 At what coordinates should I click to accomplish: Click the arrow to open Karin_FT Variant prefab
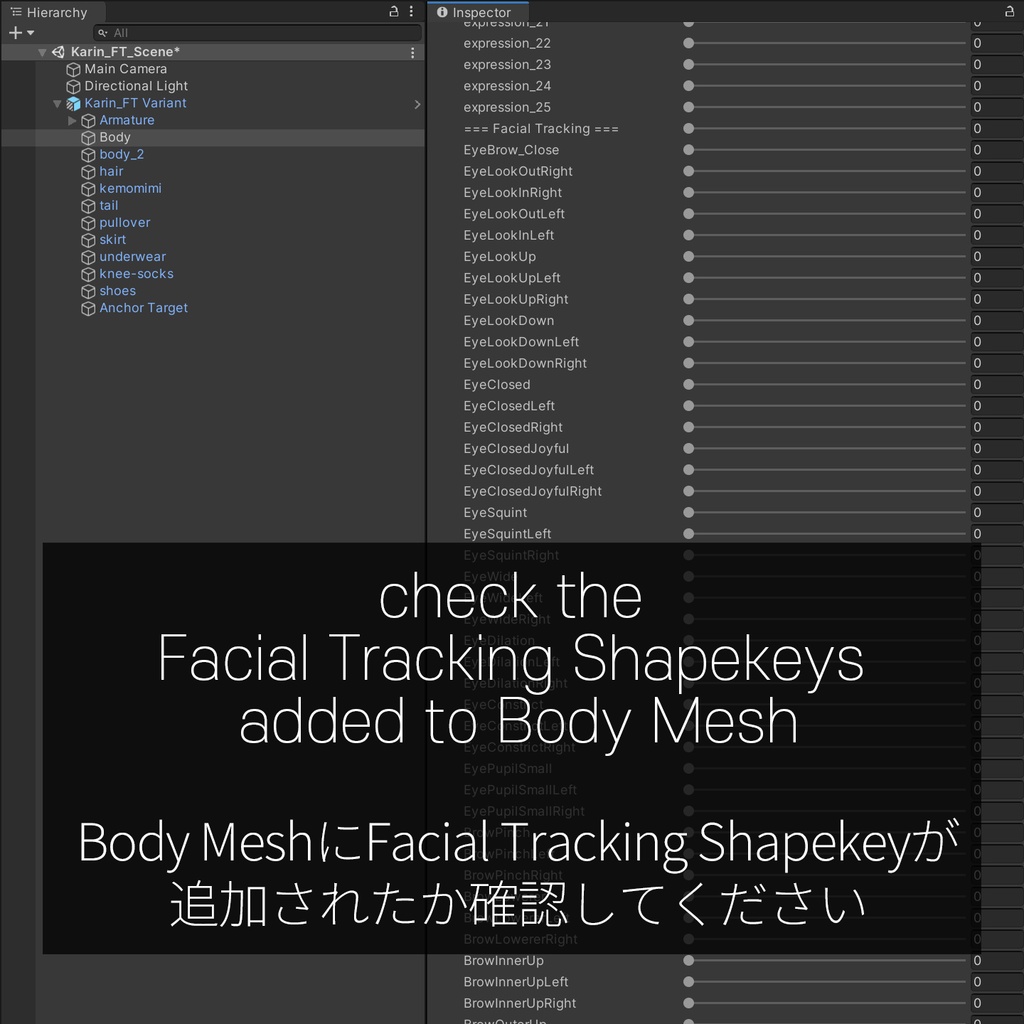[x=418, y=103]
